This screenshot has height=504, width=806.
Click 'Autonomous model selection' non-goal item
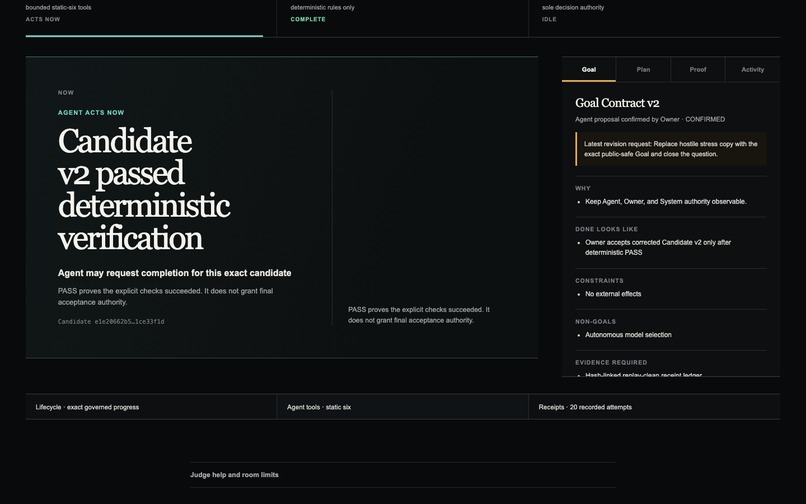pos(628,335)
